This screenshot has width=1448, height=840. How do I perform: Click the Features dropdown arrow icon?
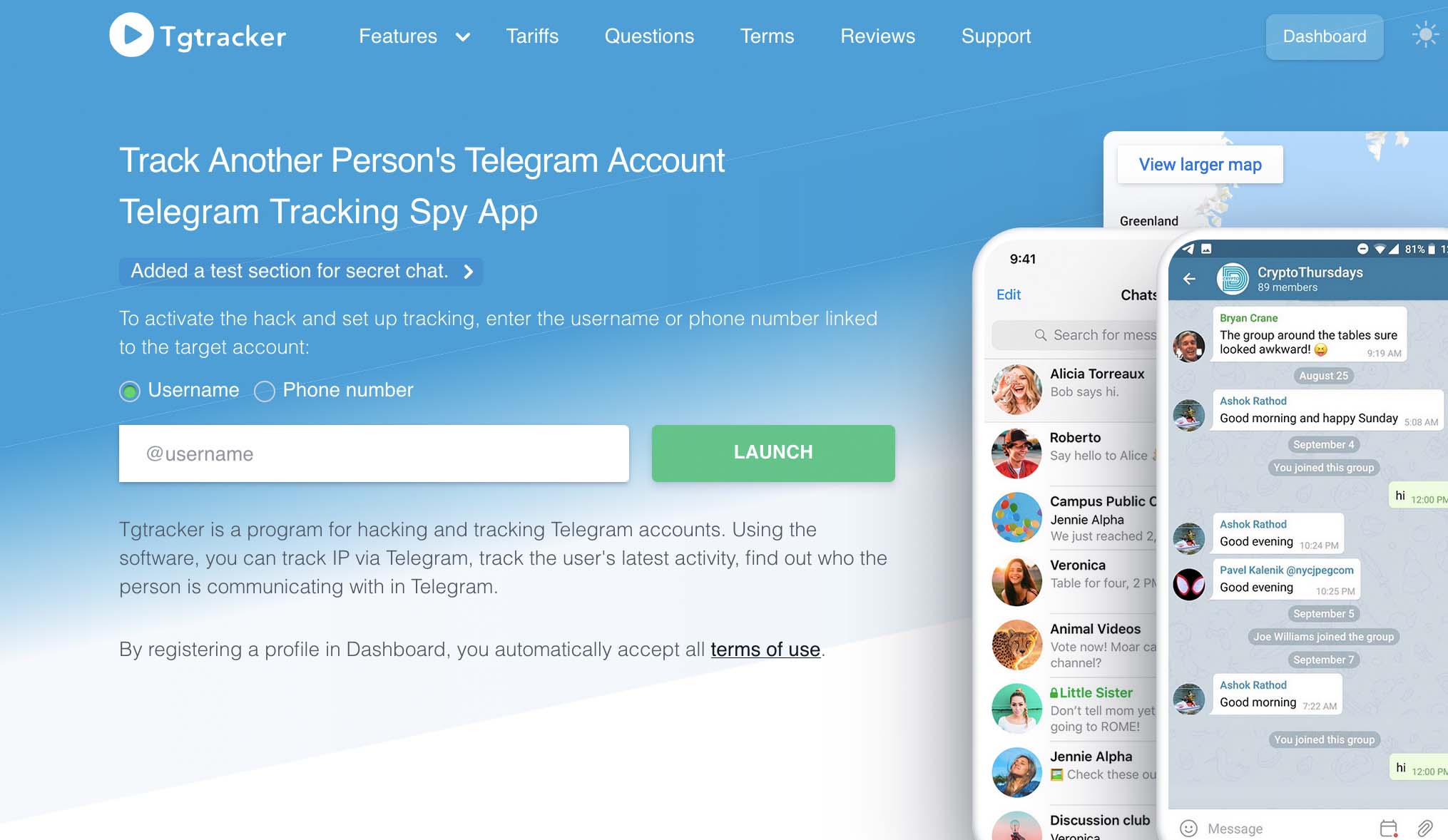click(462, 35)
